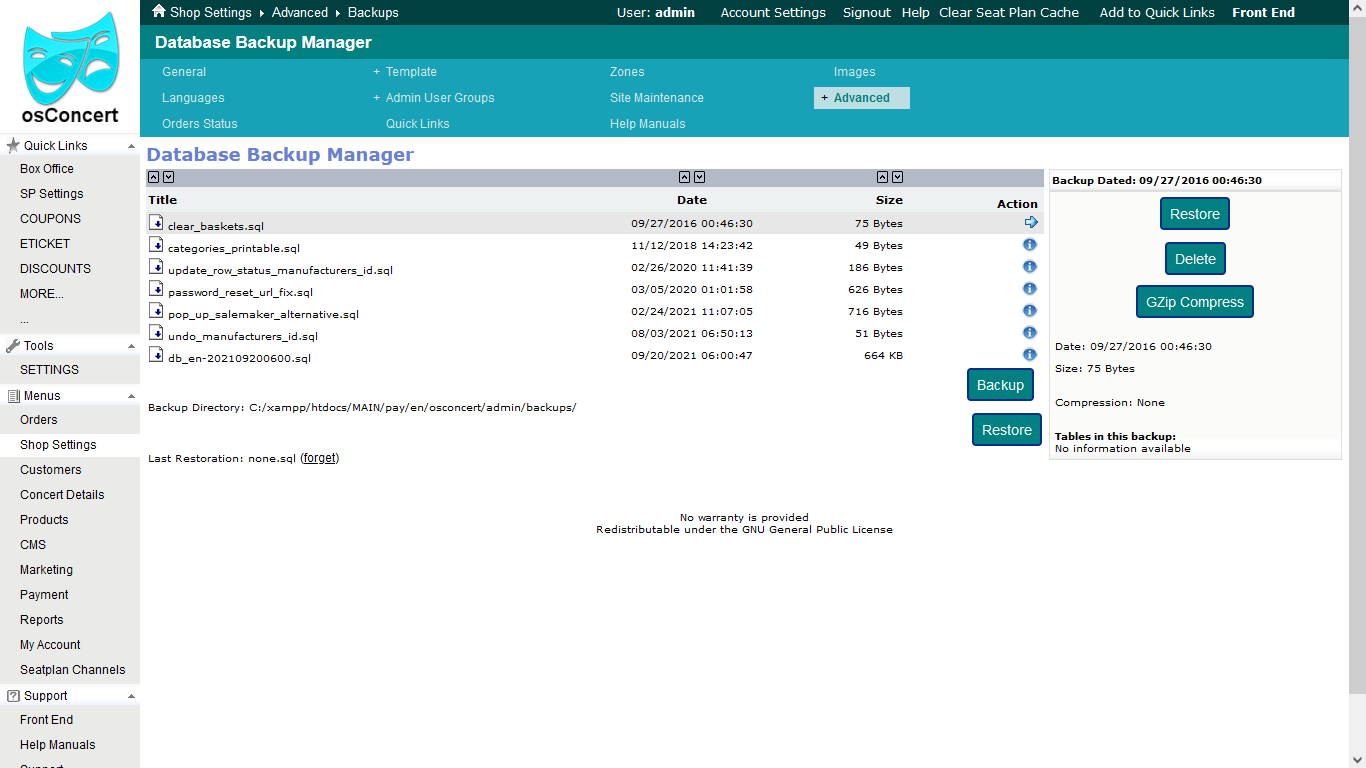Click the forget link for last restoration
This screenshot has height=768, width=1366.
(x=320, y=458)
